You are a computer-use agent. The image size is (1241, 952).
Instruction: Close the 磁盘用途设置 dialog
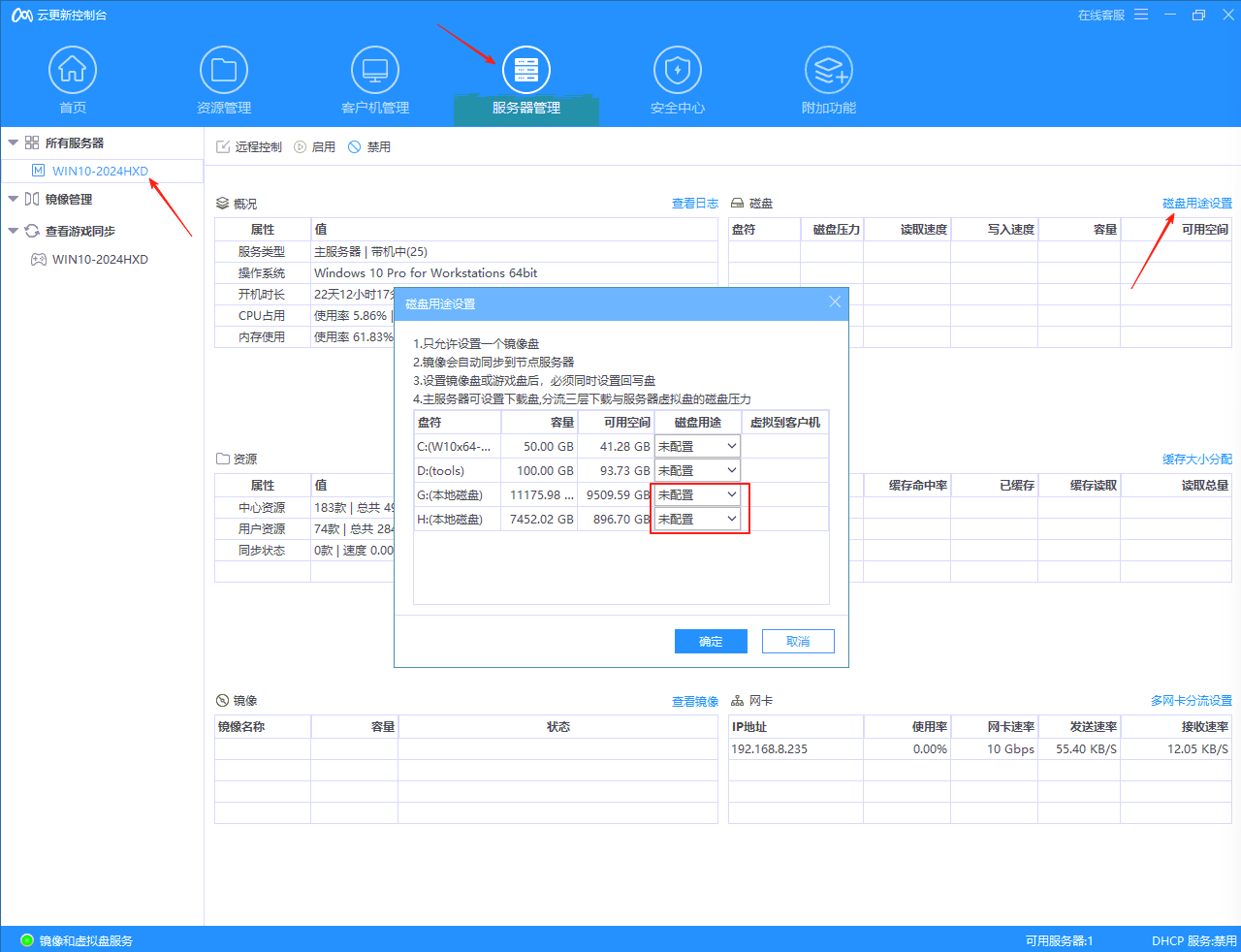(x=835, y=302)
